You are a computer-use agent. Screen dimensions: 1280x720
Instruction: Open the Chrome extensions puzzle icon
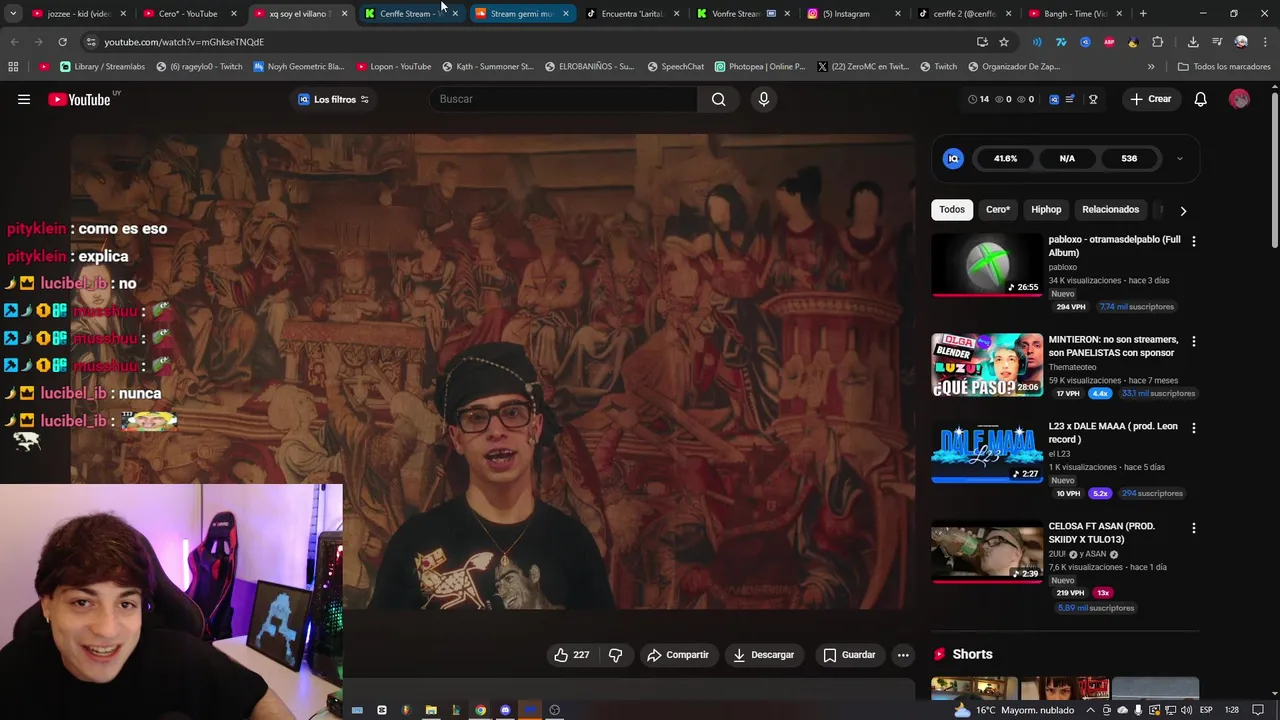click(1158, 42)
